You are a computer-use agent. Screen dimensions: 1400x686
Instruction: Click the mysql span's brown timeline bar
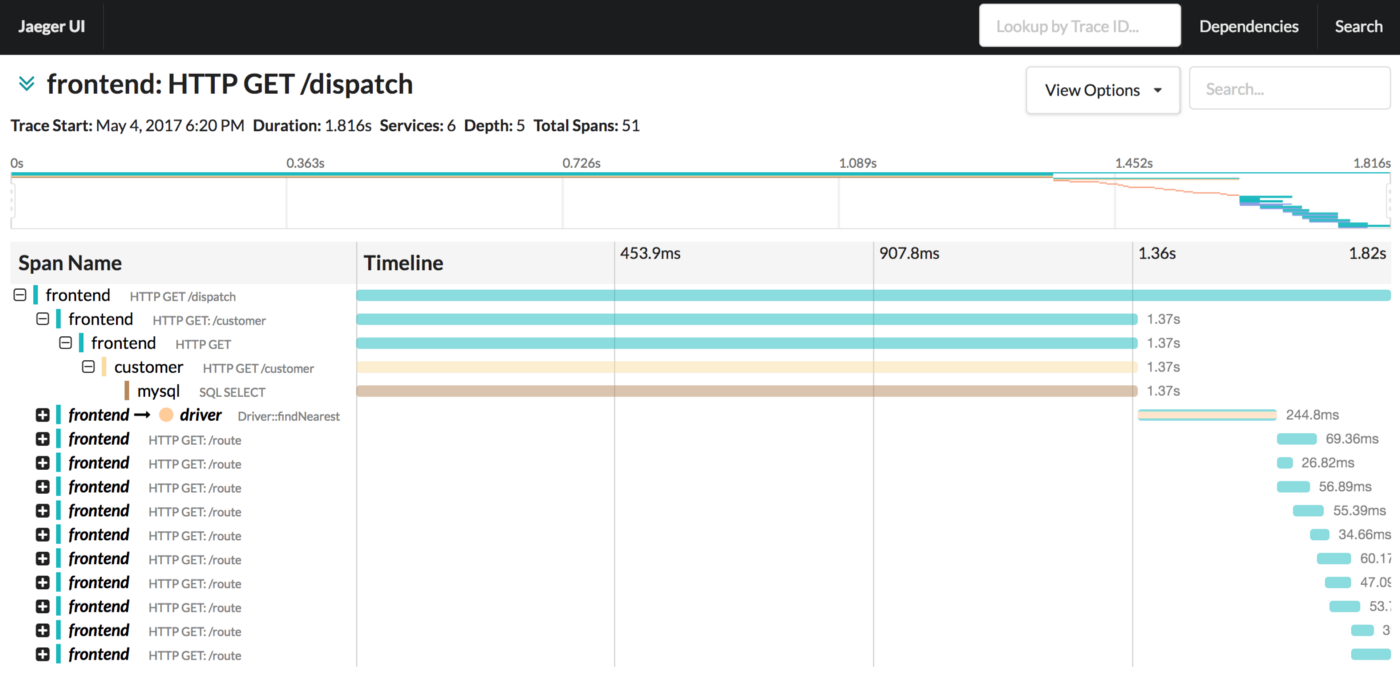[x=747, y=391]
